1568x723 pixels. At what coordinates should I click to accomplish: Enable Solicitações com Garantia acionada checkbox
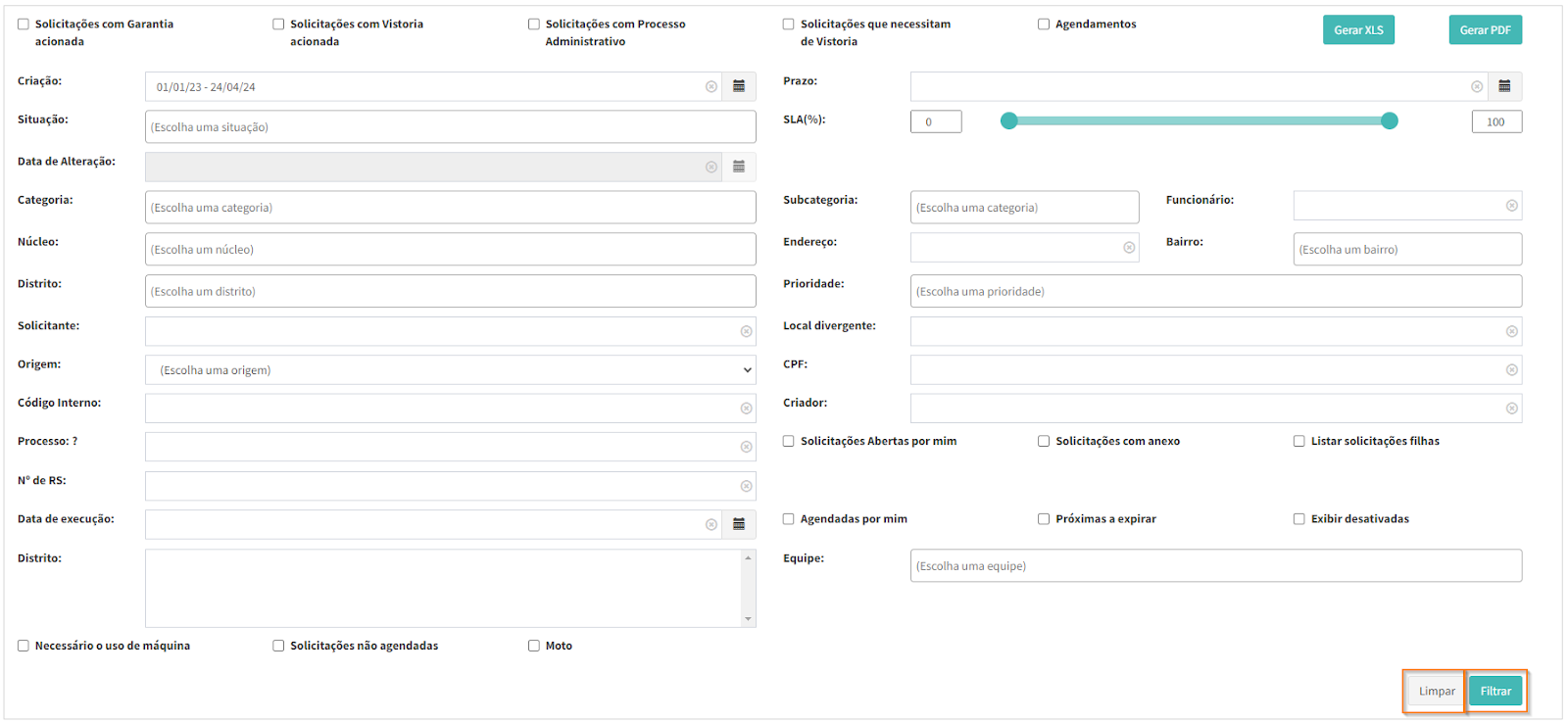(x=24, y=24)
